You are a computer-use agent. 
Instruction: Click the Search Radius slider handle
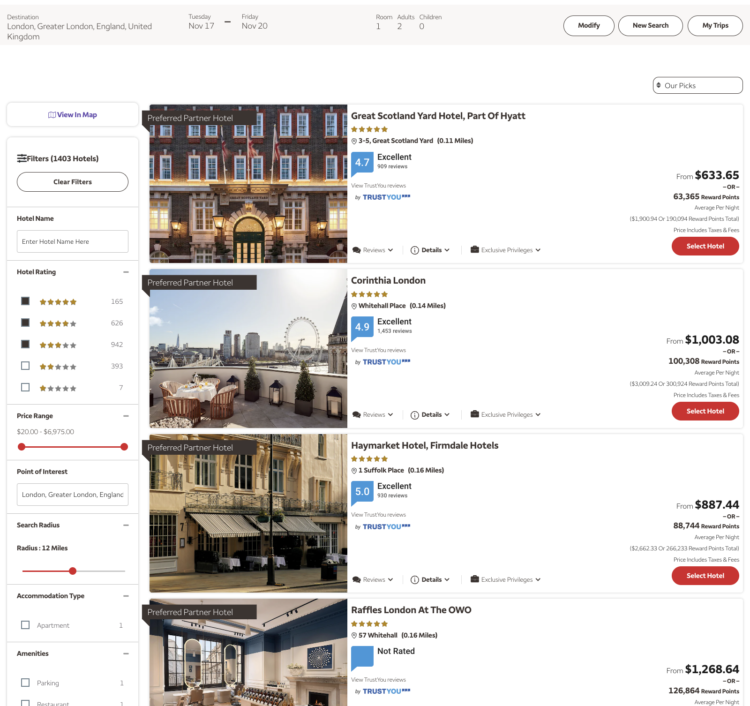click(73, 571)
